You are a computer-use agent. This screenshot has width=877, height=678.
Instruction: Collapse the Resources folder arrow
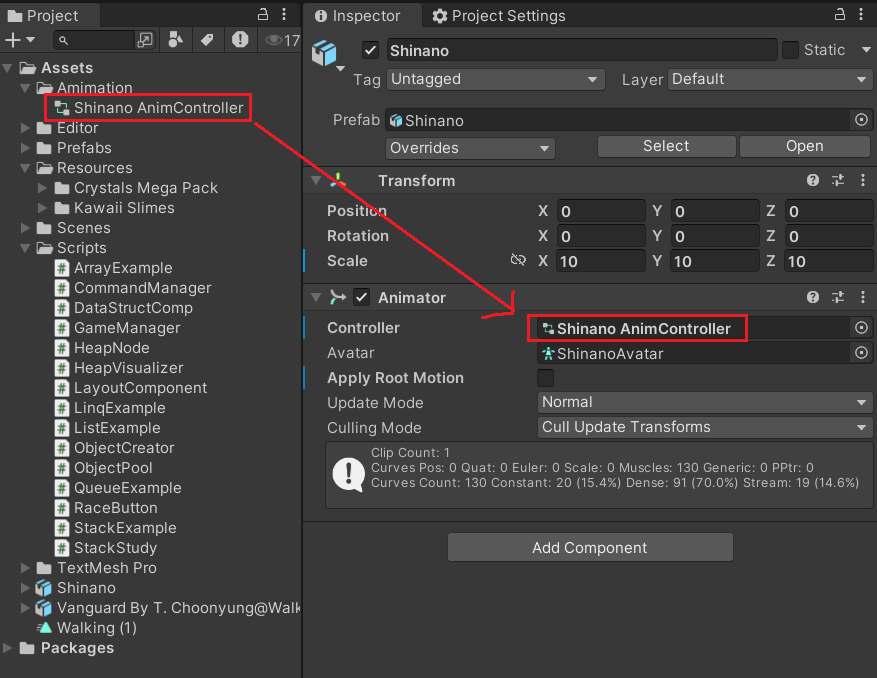pyautogui.click(x=25, y=168)
